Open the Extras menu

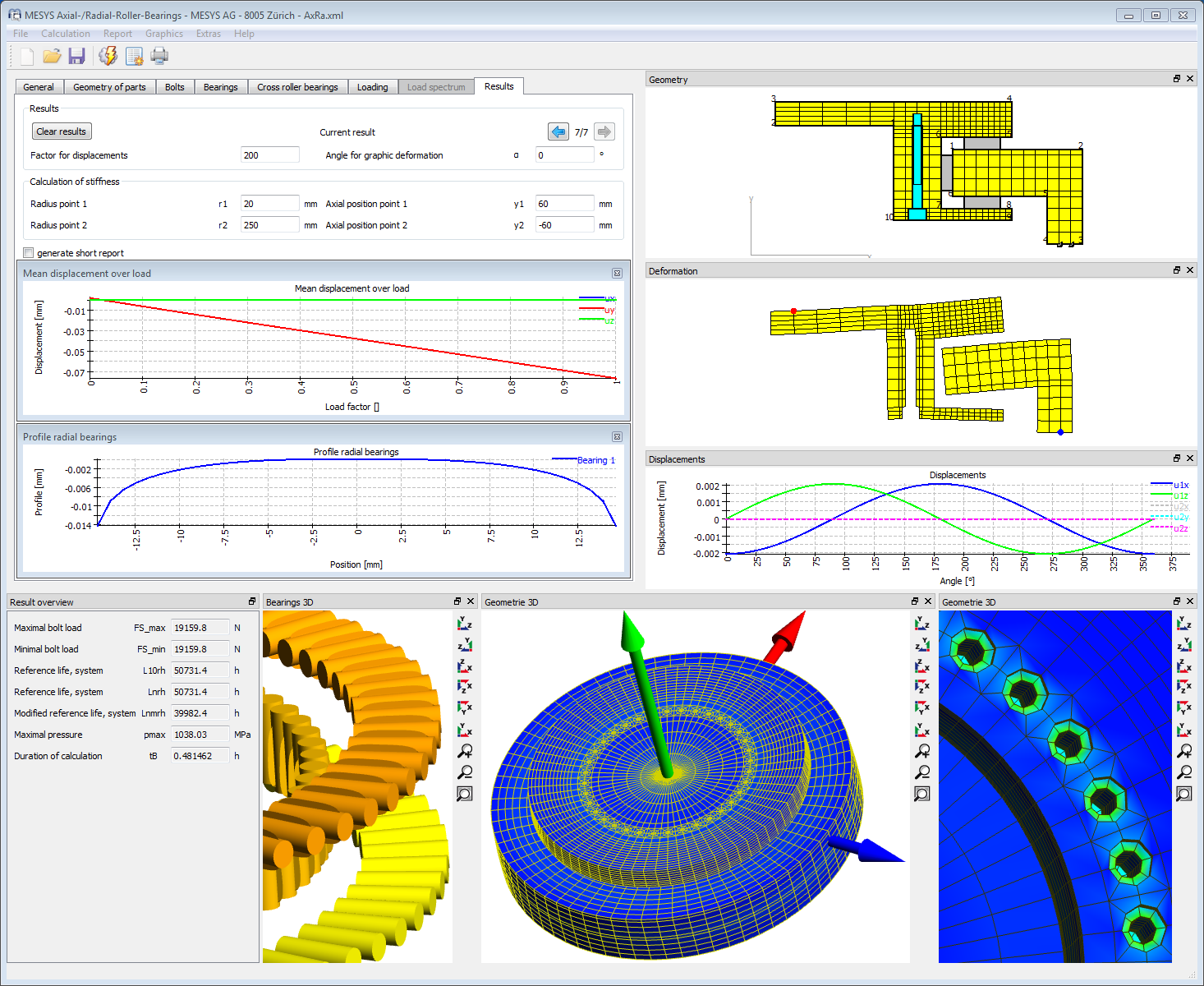point(209,34)
